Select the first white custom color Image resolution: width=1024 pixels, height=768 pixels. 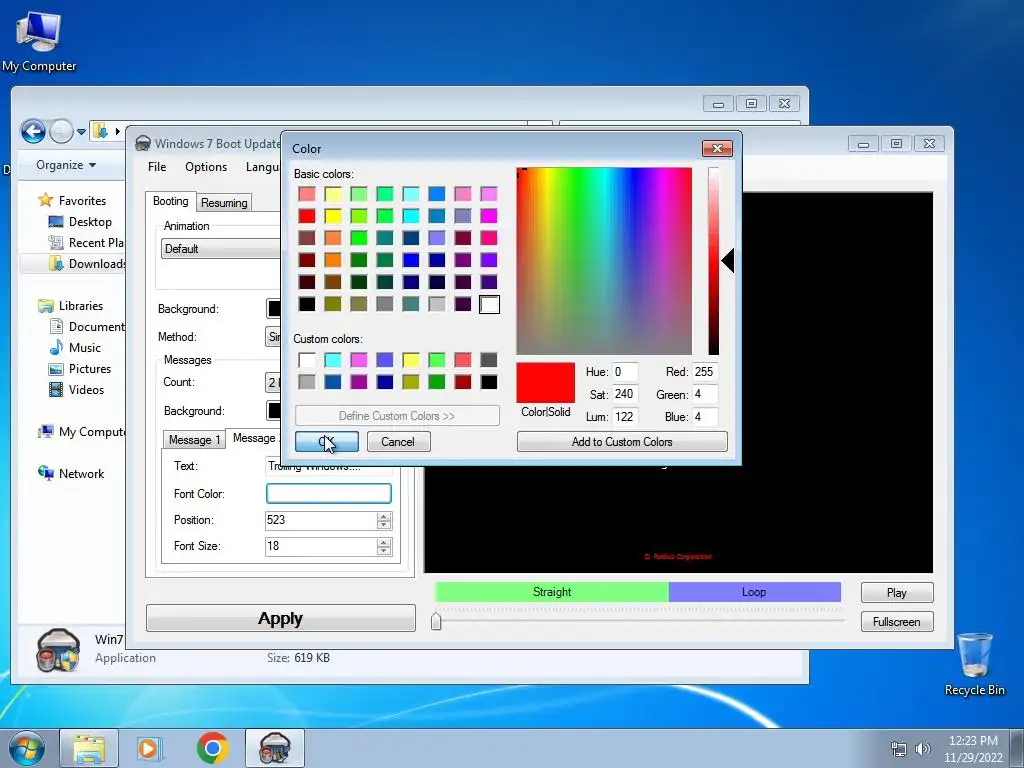(307, 360)
